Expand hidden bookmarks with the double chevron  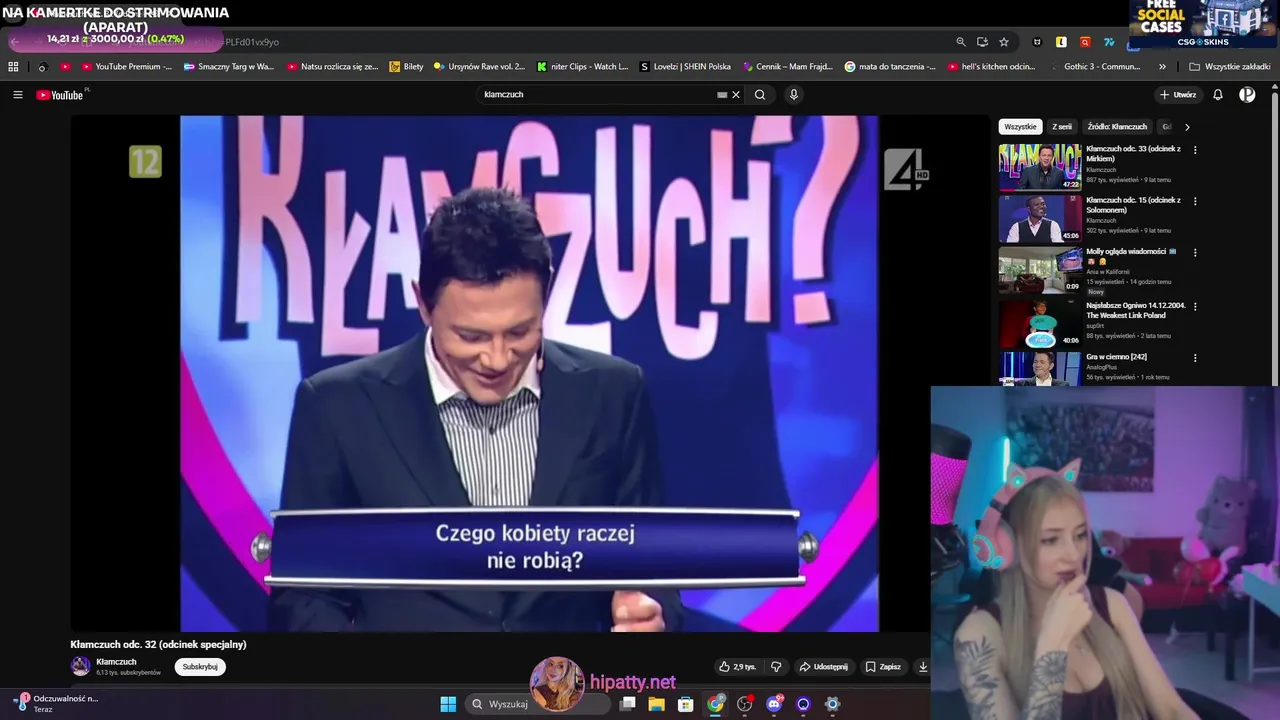coord(1162,67)
